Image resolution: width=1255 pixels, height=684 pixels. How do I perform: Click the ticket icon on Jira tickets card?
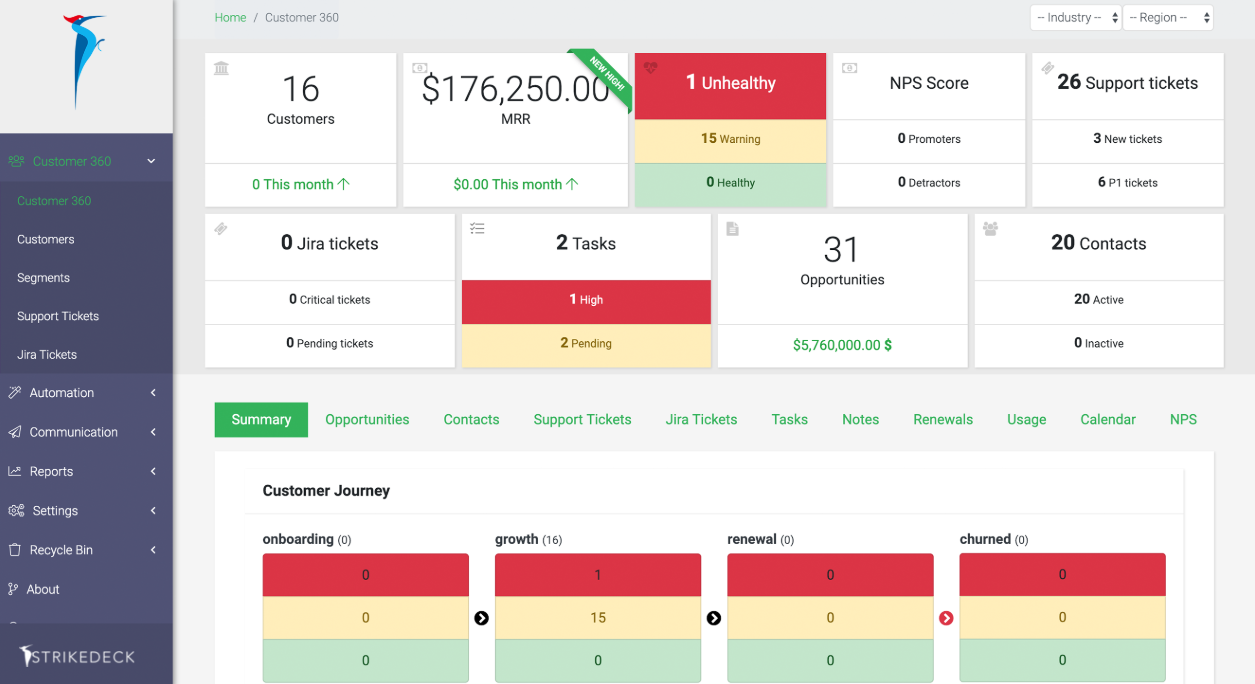(x=221, y=229)
